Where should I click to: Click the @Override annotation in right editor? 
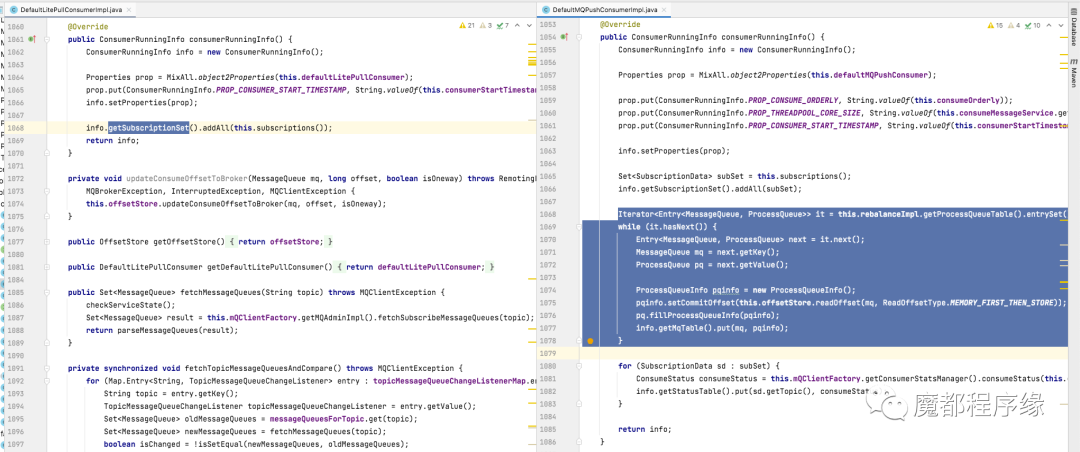(620, 24)
